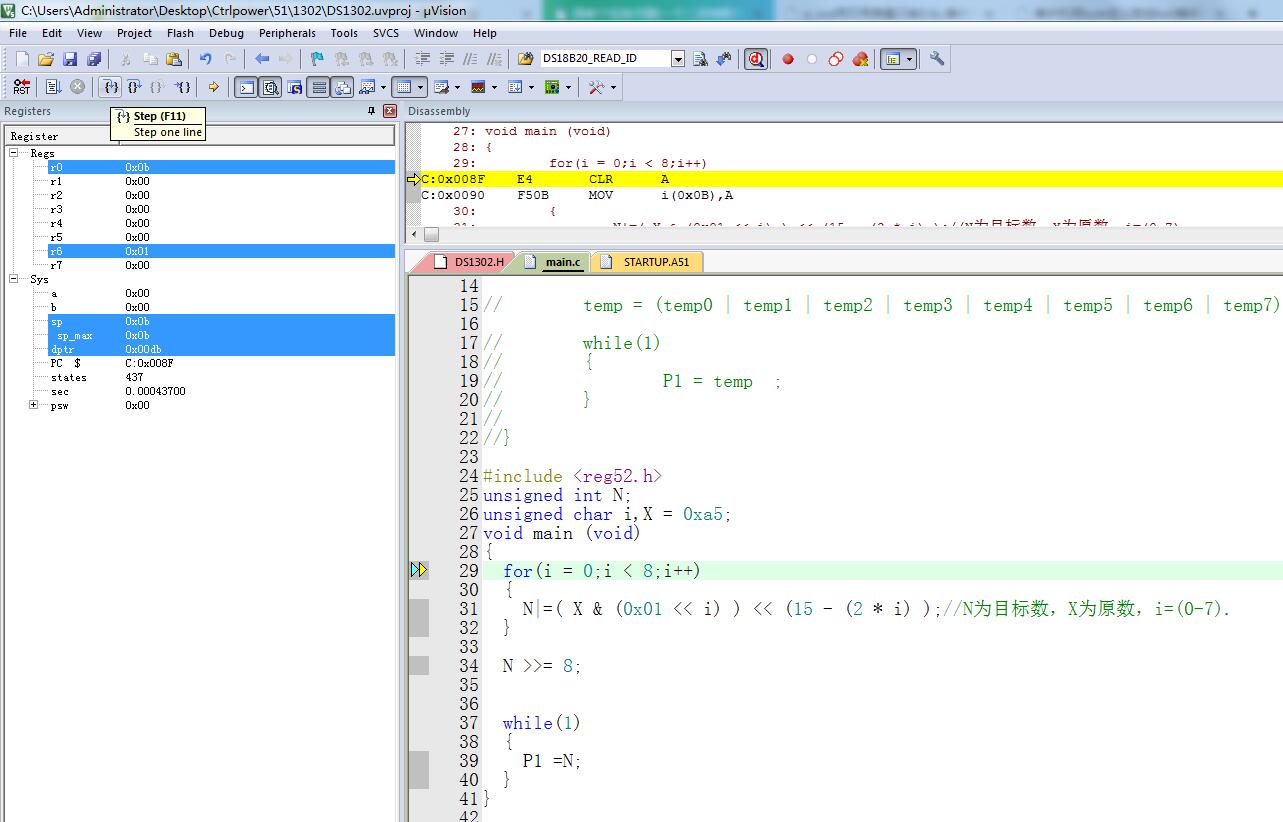Close the Registers panel
Viewport: 1283px width, 822px height.
pyautogui.click(x=389, y=111)
